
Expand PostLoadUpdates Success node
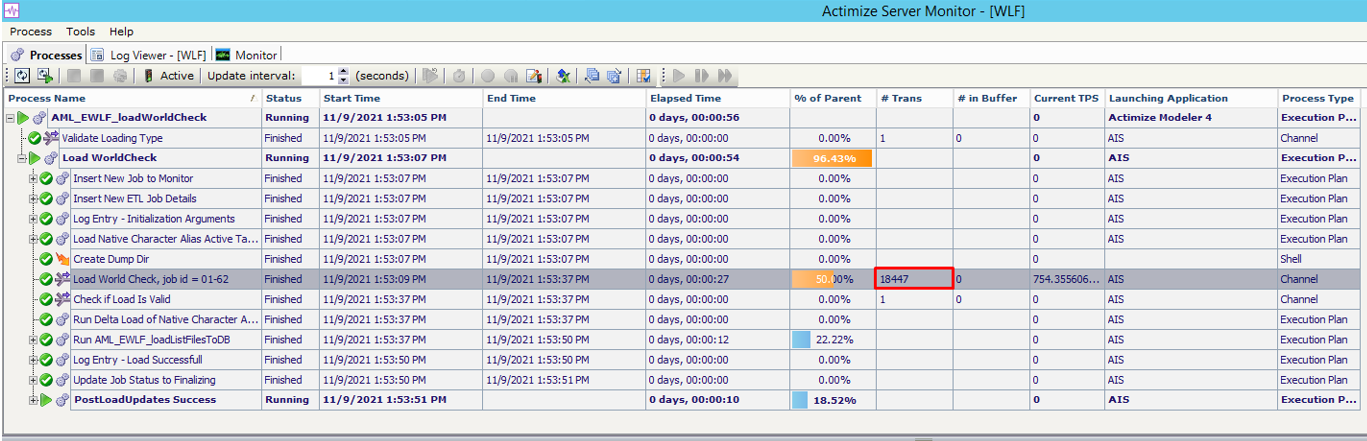tap(33, 400)
